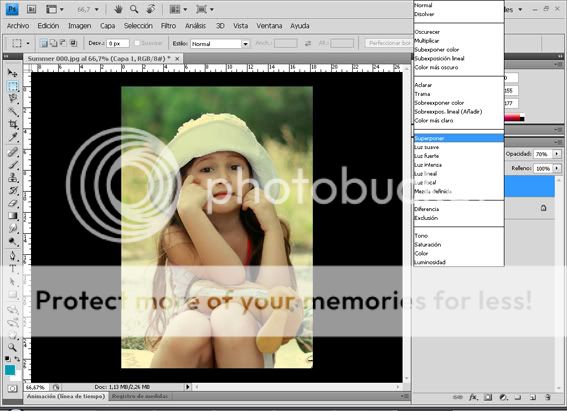Image resolution: width=567 pixels, height=411 pixels.
Task: Select the Healing Brush tool
Action: [13, 152]
